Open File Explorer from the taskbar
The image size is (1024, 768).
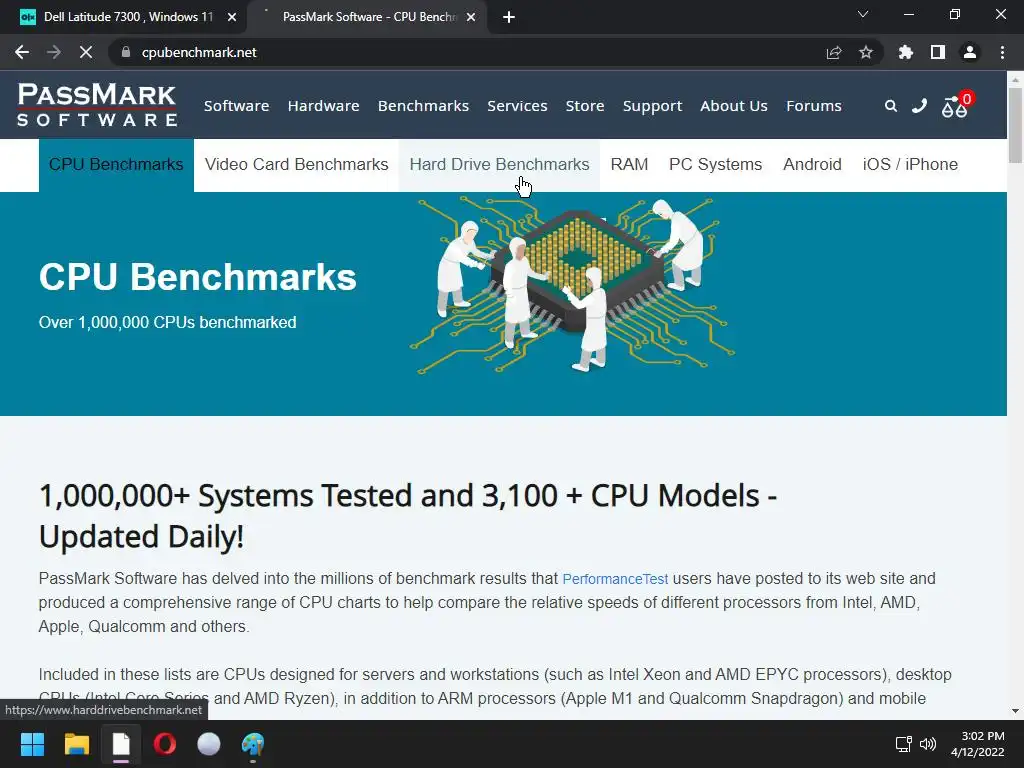[76, 744]
